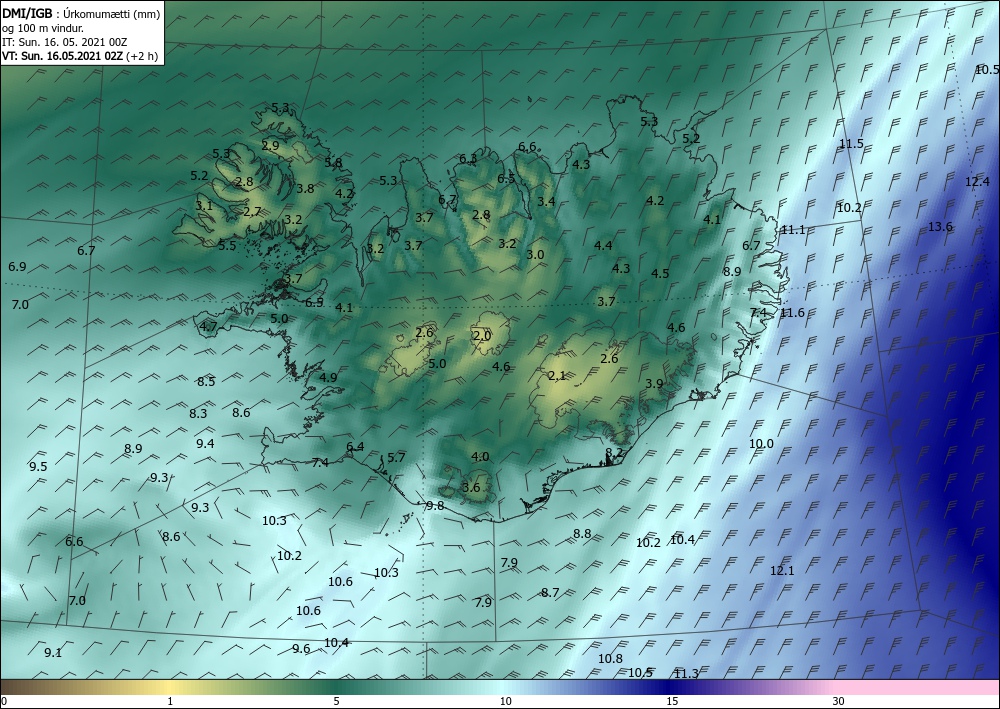This screenshot has width=1000, height=709.
Task: Click the '5.5' value in the Westfjords
Action: pos(227,245)
